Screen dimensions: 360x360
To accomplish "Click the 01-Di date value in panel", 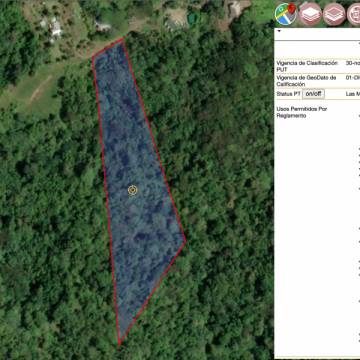I will click(353, 78).
